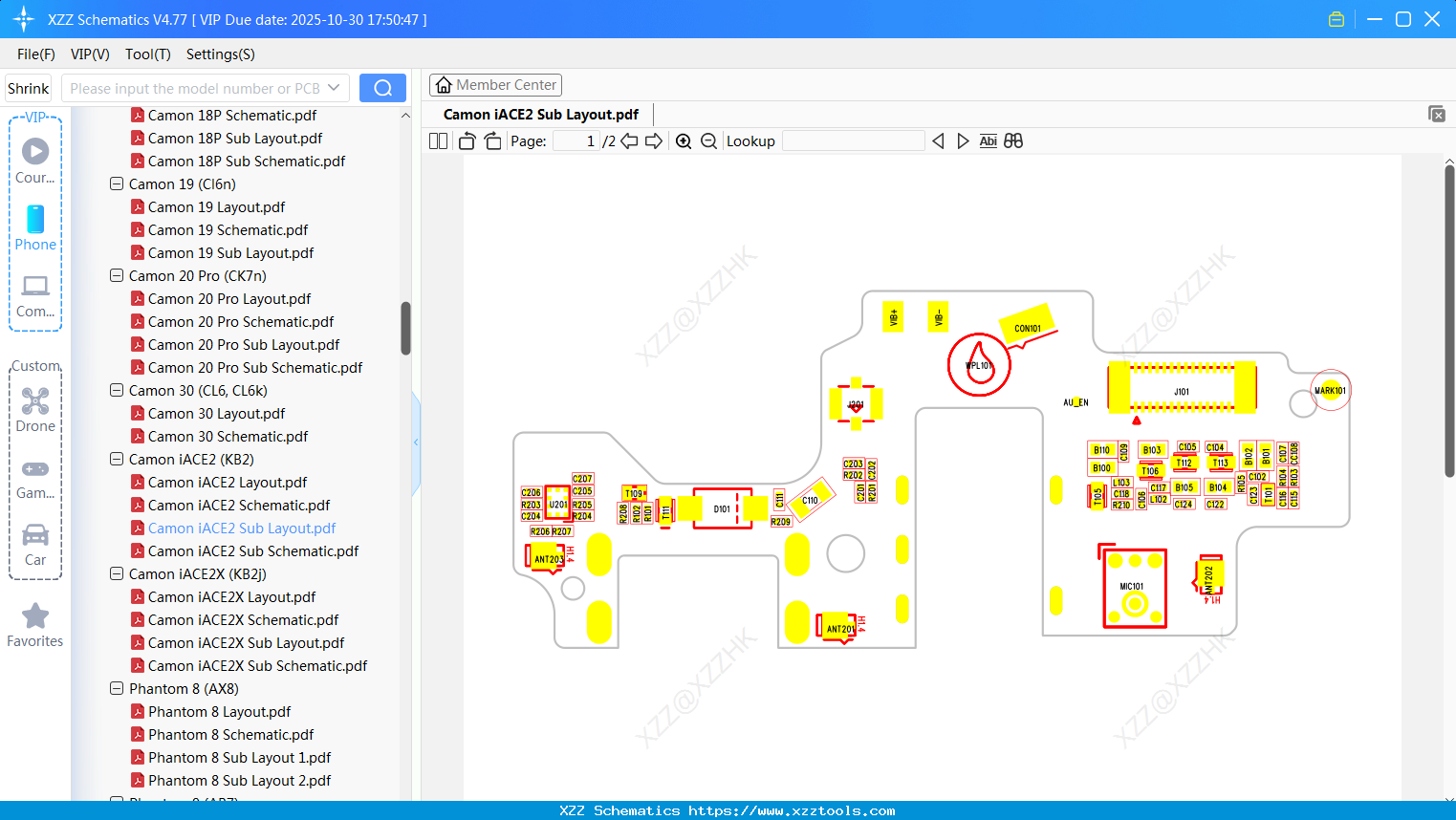Toggle the two-page split view icon
This screenshot has width=1456, height=820.
tap(438, 141)
